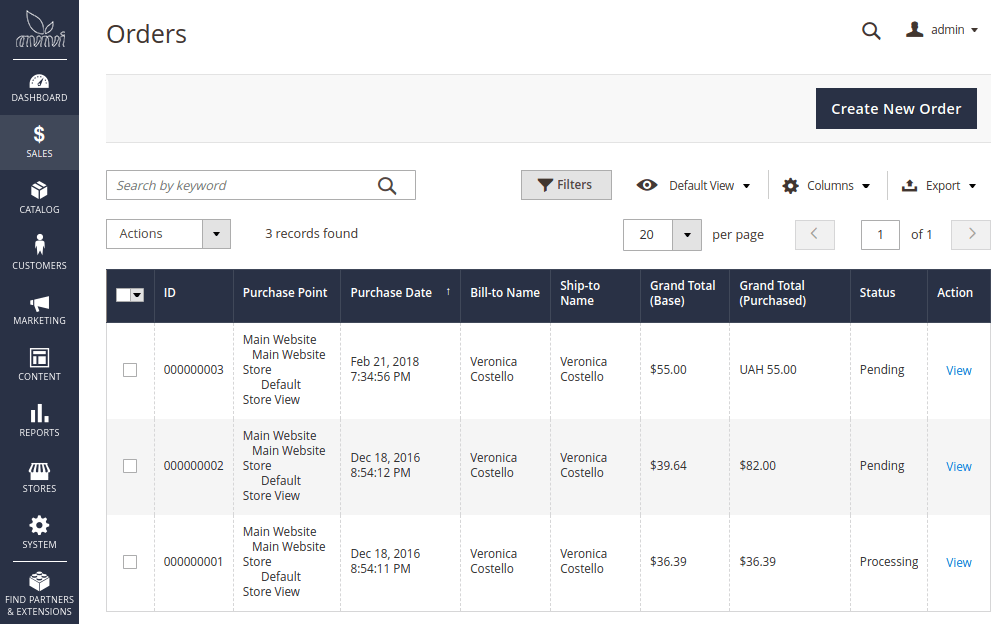
Task: Submit keyword search with magnifier icon
Action: pos(387,186)
